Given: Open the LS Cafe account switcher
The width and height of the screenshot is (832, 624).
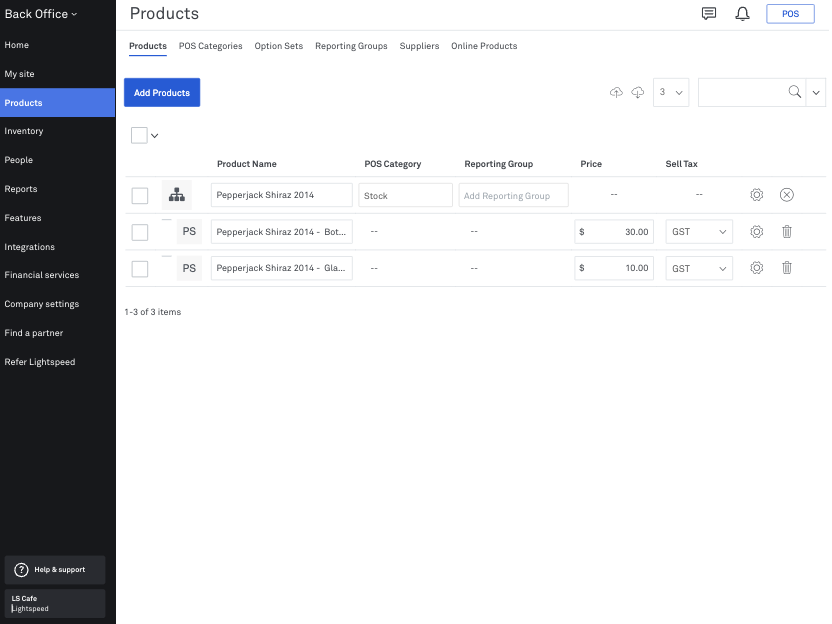Looking at the screenshot, I should [55, 604].
